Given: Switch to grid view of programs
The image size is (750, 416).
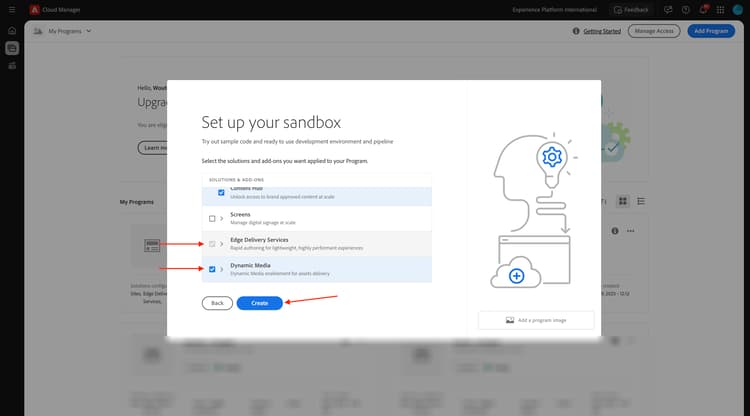Looking at the screenshot, I should [x=623, y=201].
